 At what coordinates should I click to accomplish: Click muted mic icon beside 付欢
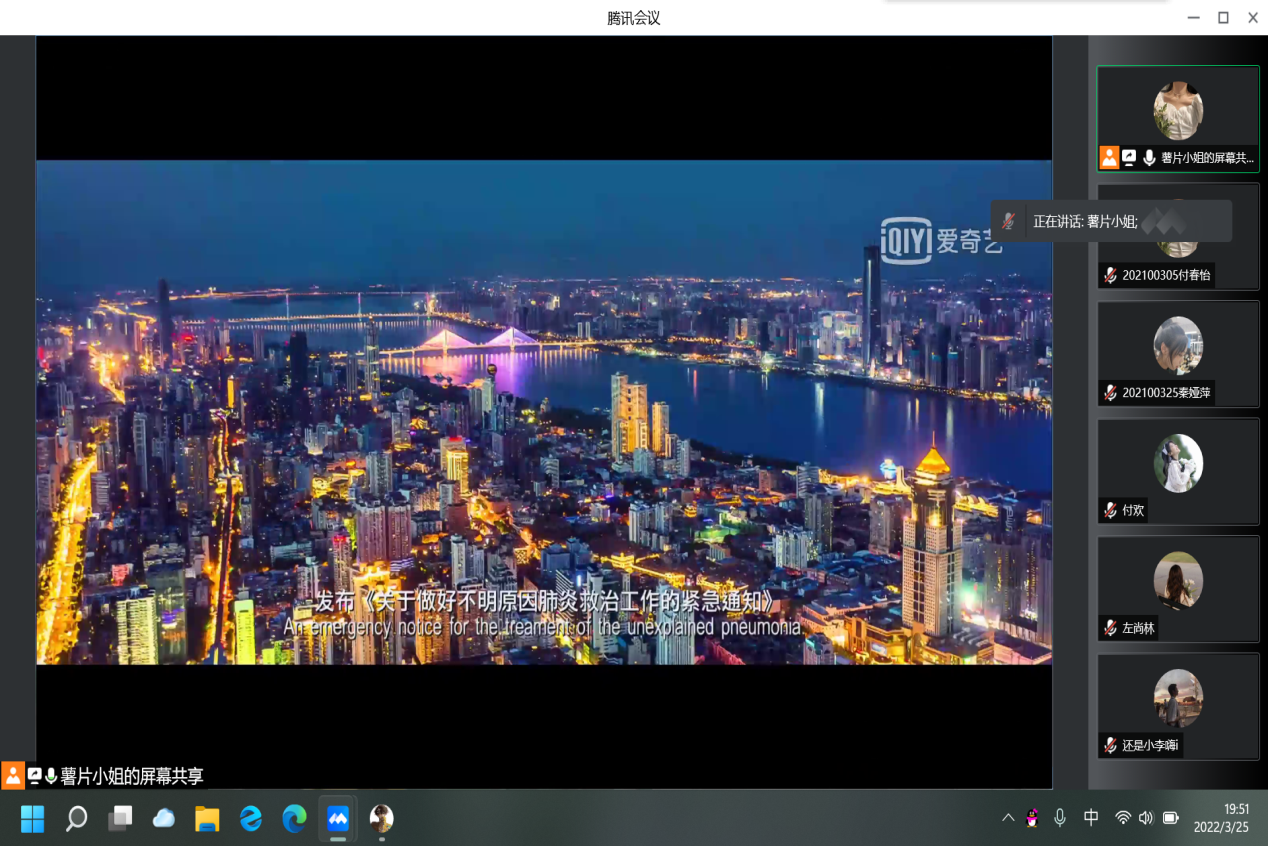(x=1110, y=510)
